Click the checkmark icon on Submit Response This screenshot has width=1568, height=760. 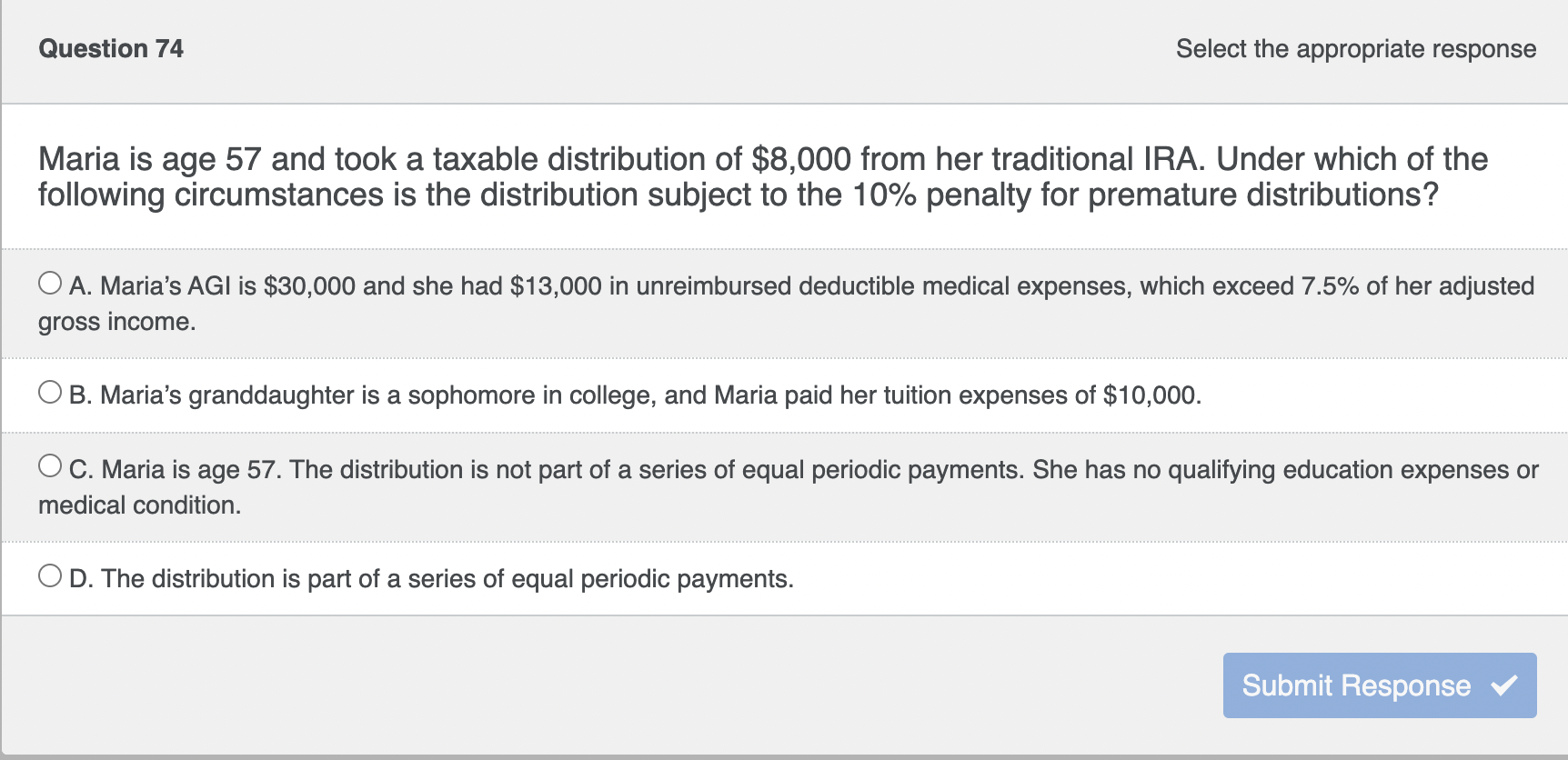[x=1506, y=683]
